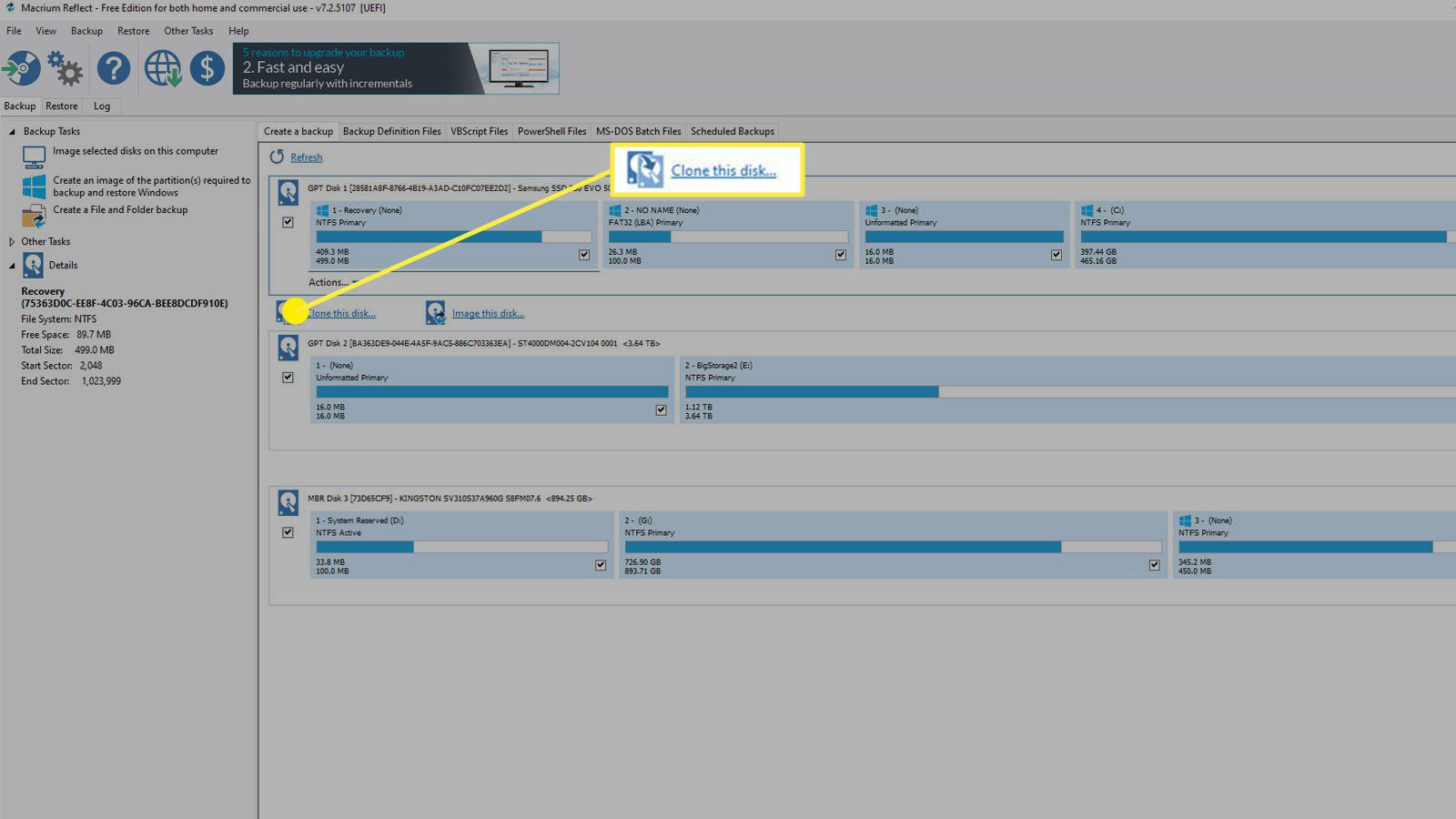Click the Windows icon on NO NAME partition

[614, 210]
